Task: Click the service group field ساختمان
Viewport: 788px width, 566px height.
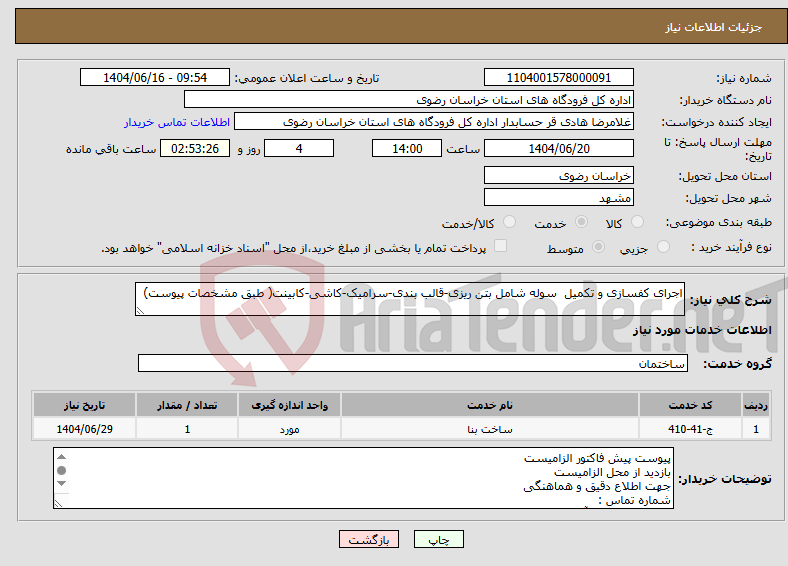Action: 413,363
